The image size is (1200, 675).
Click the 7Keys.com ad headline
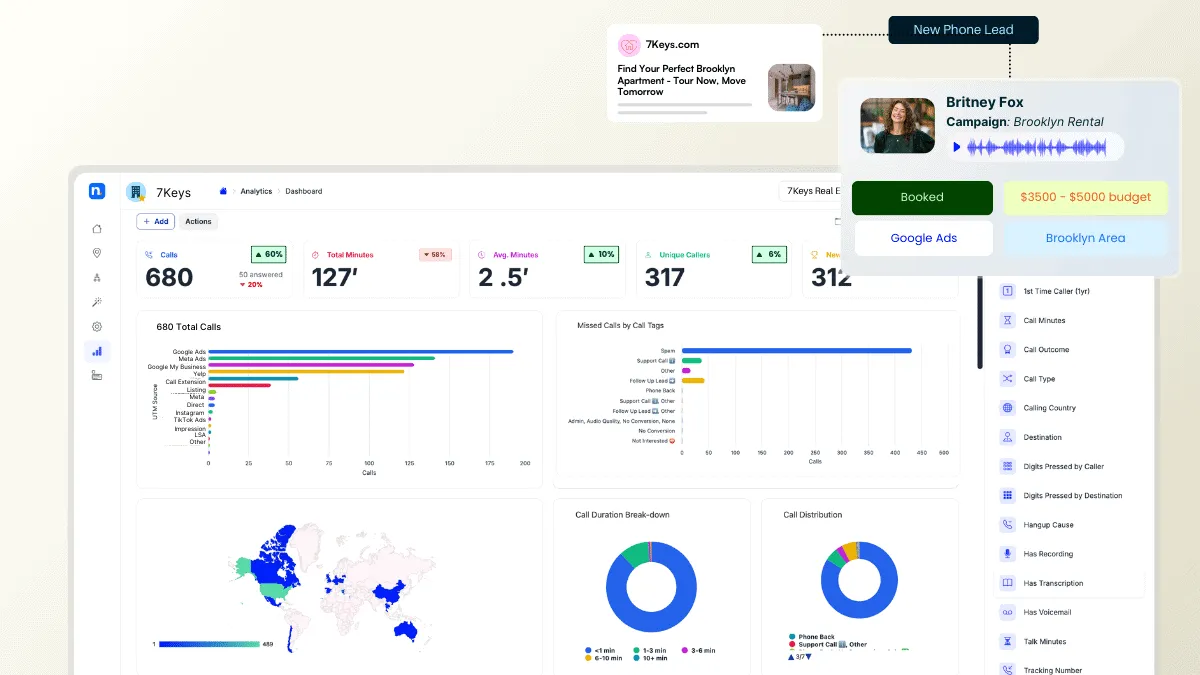pyautogui.click(x=683, y=80)
